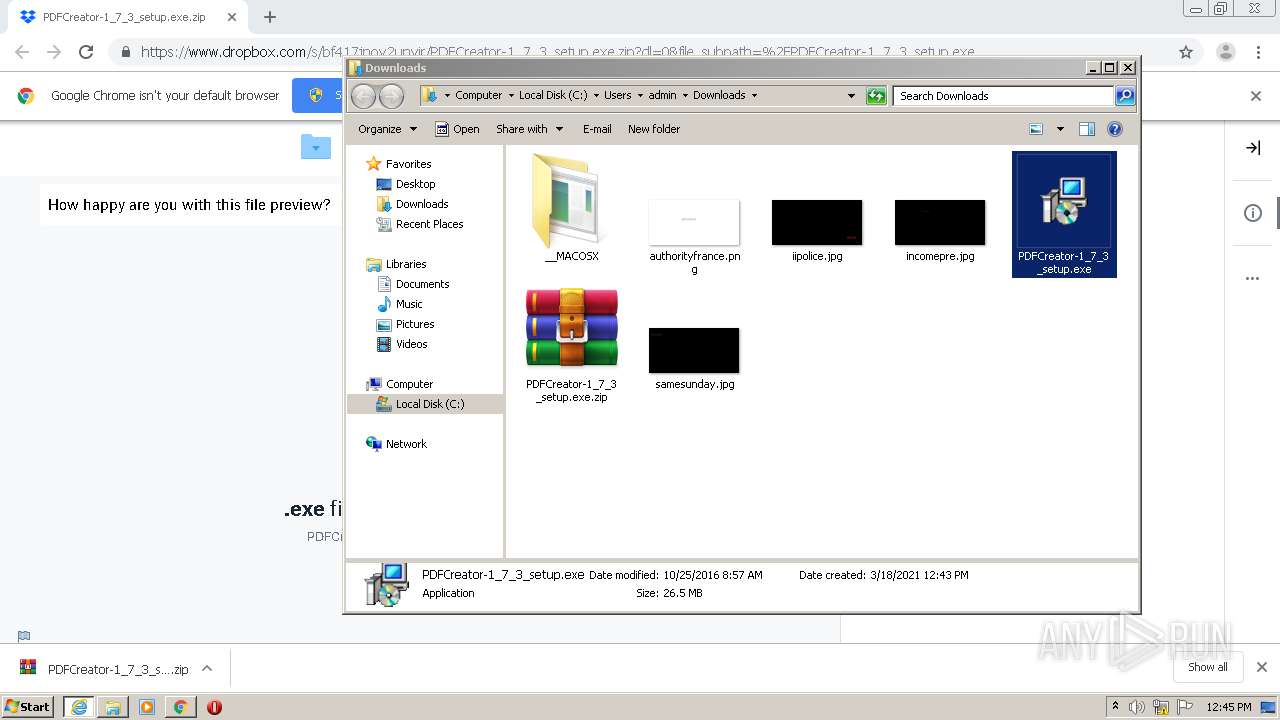Click the Explorer back navigation arrow
1280x720 pixels.
click(364, 96)
